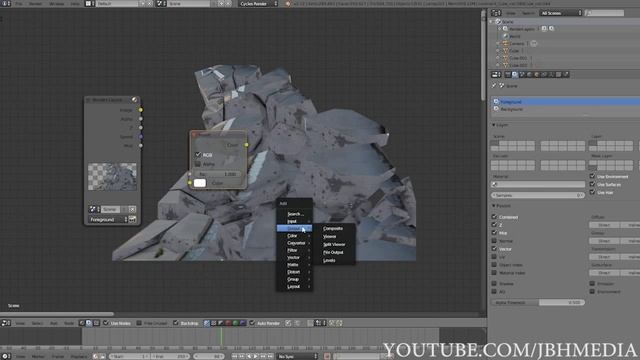Click the timeline play button
The height and width of the screenshot is (360, 640).
coord(256,356)
